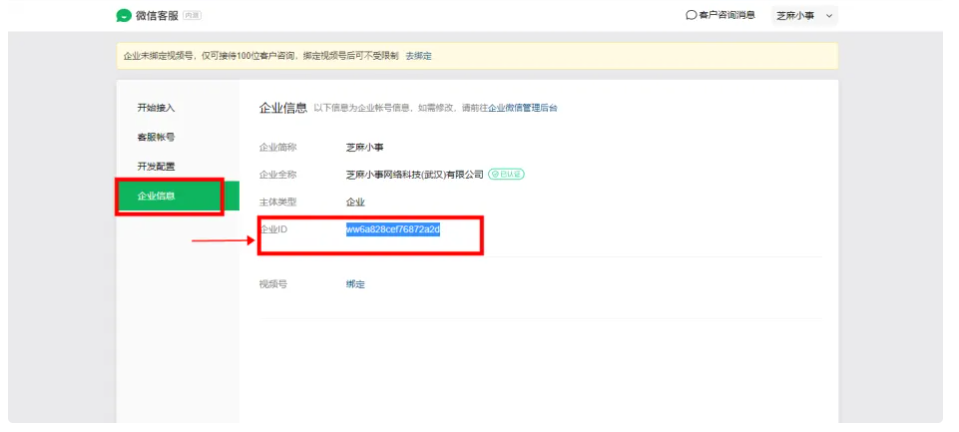Open the 企业微信管理后台 link
This screenshot has width=959, height=432.
pos(523,108)
